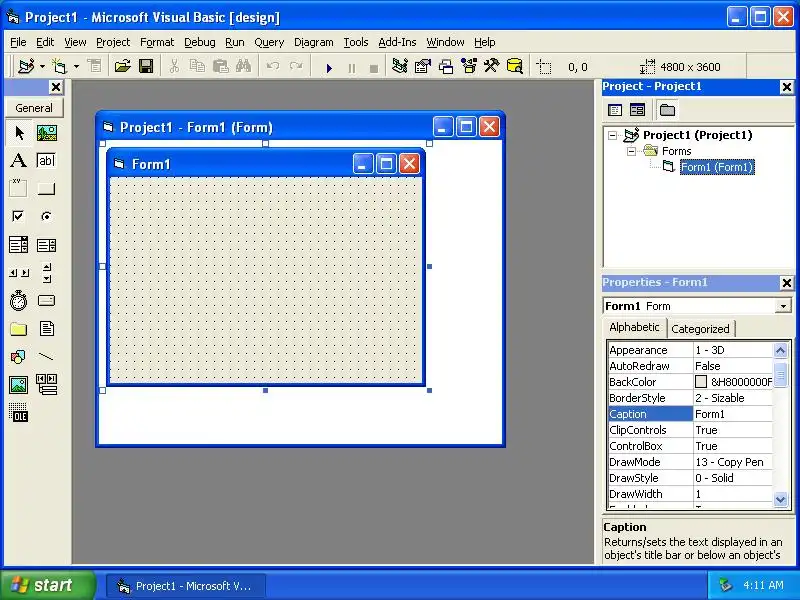Select the Label control tool
800x600 pixels.
click(19, 161)
